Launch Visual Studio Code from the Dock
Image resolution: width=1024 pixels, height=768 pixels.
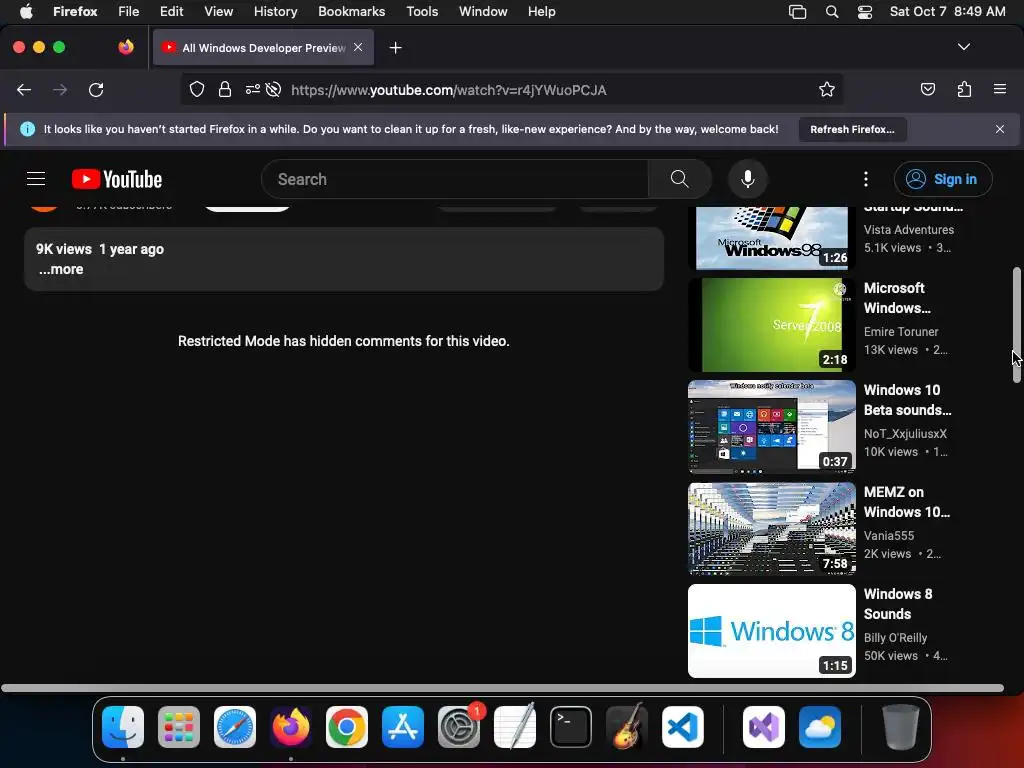point(682,727)
